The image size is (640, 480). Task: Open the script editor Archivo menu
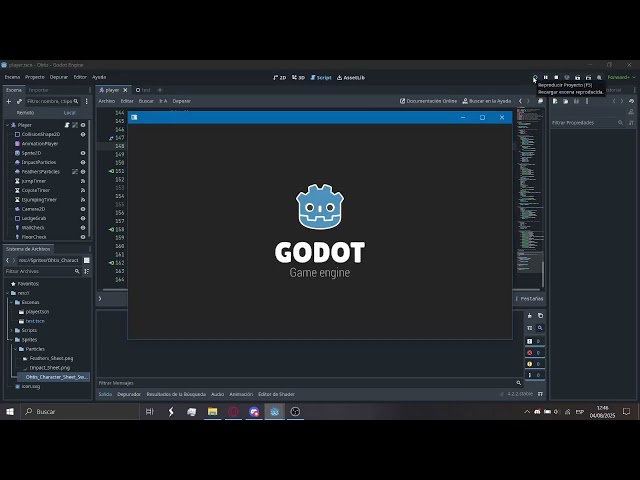tap(107, 101)
